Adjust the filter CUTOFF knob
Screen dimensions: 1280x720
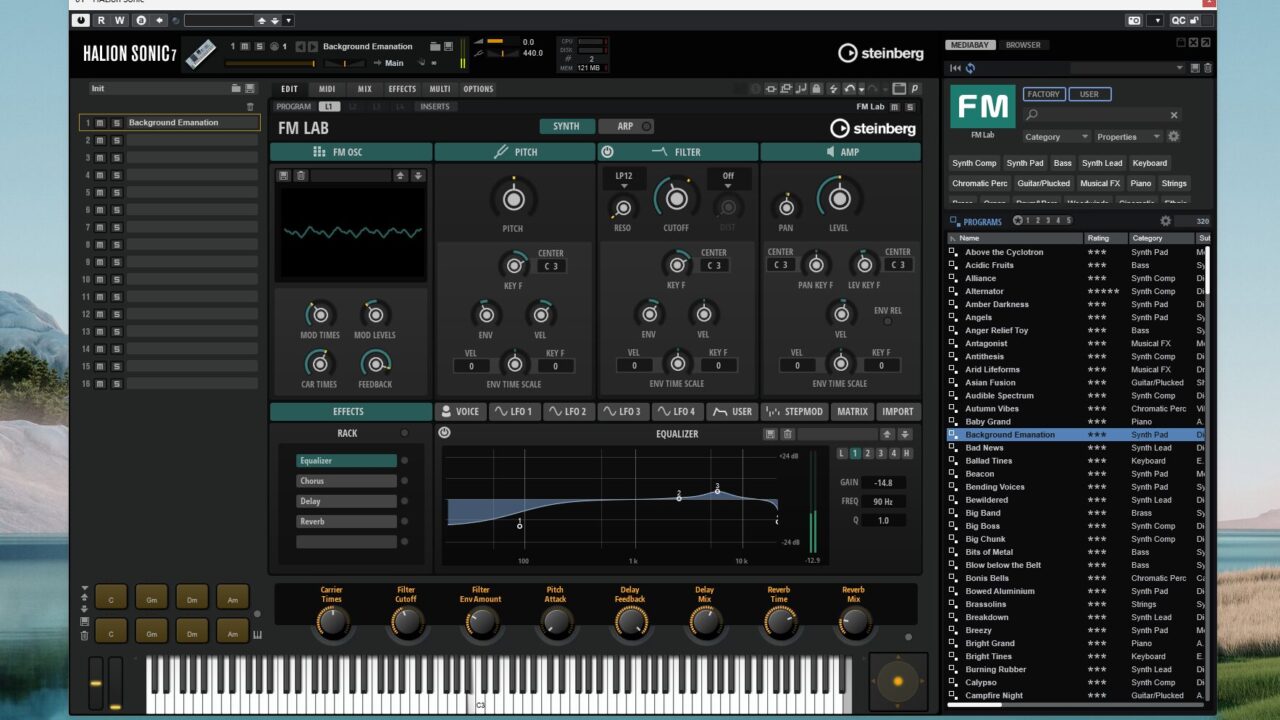pos(677,198)
